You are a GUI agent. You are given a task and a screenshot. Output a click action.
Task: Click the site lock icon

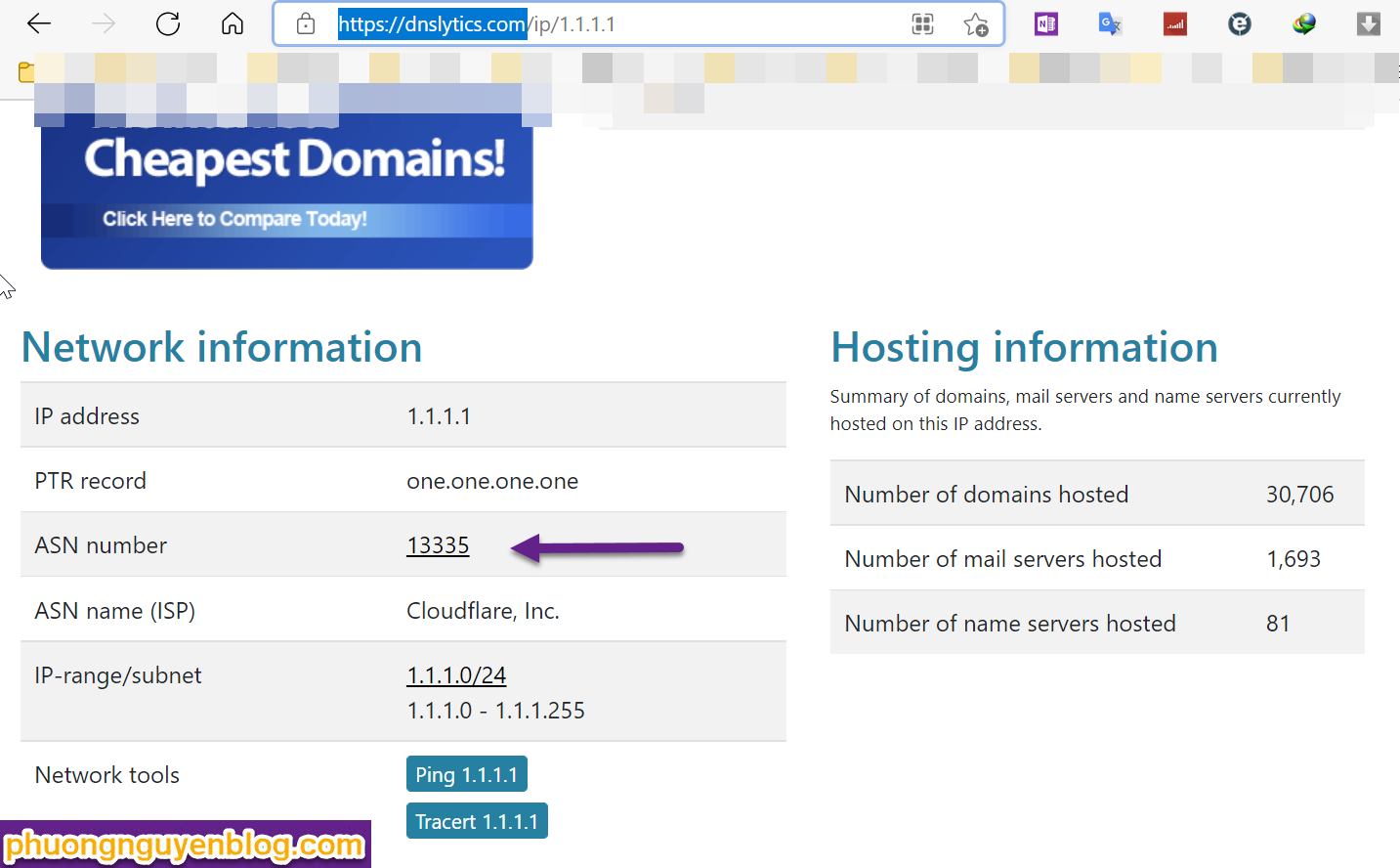click(306, 24)
